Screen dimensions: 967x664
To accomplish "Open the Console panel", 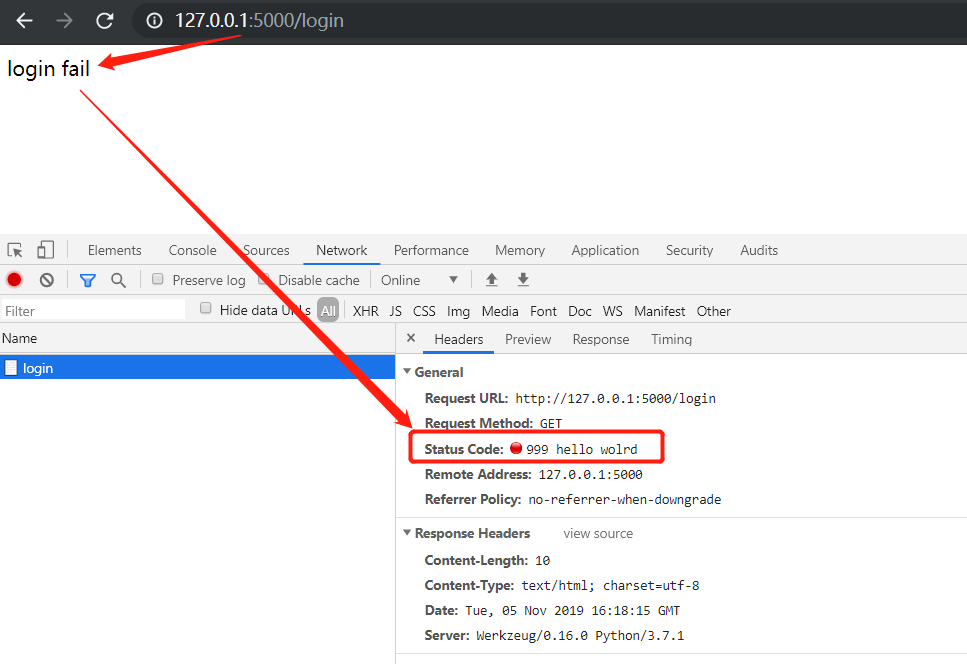I will [x=192, y=250].
